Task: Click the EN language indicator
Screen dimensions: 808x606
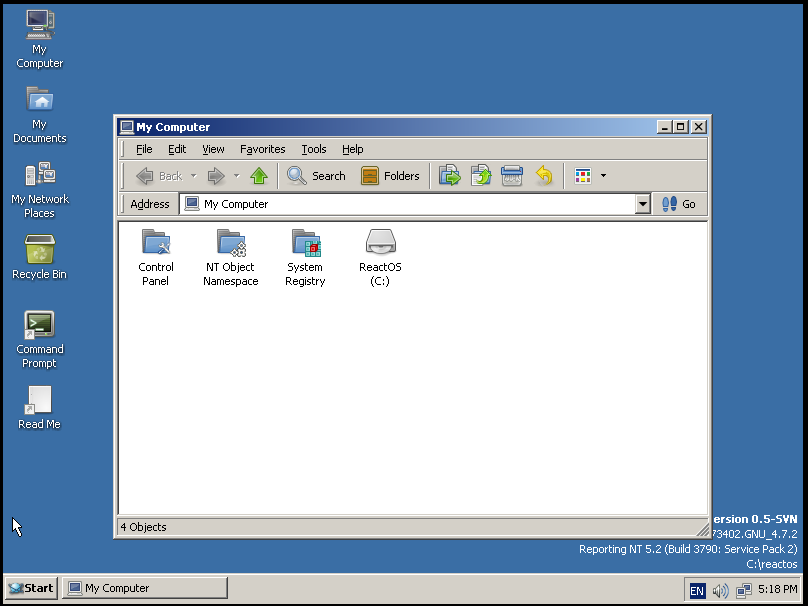Action: point(697,591)
